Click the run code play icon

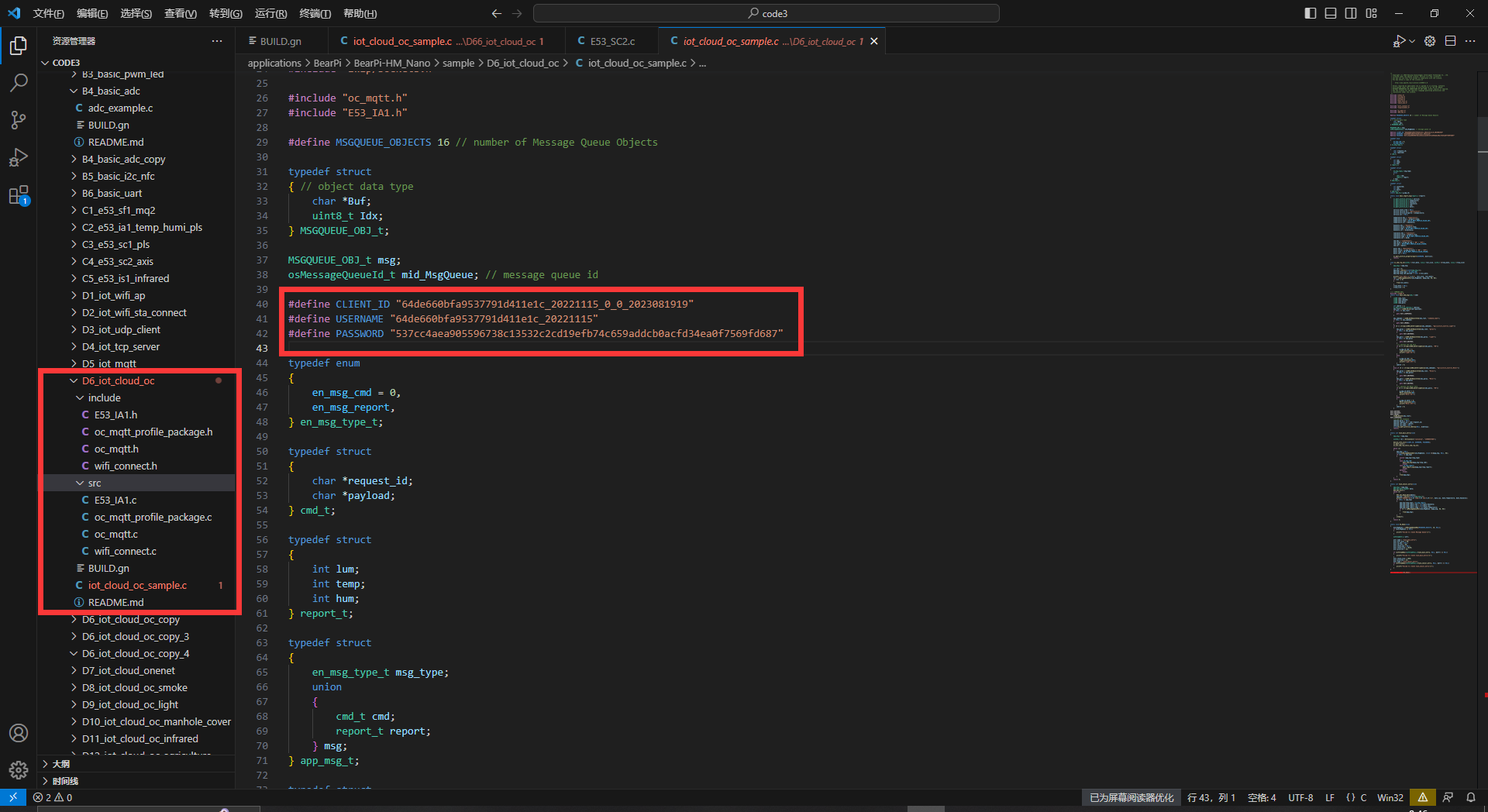click(1399, 41)
